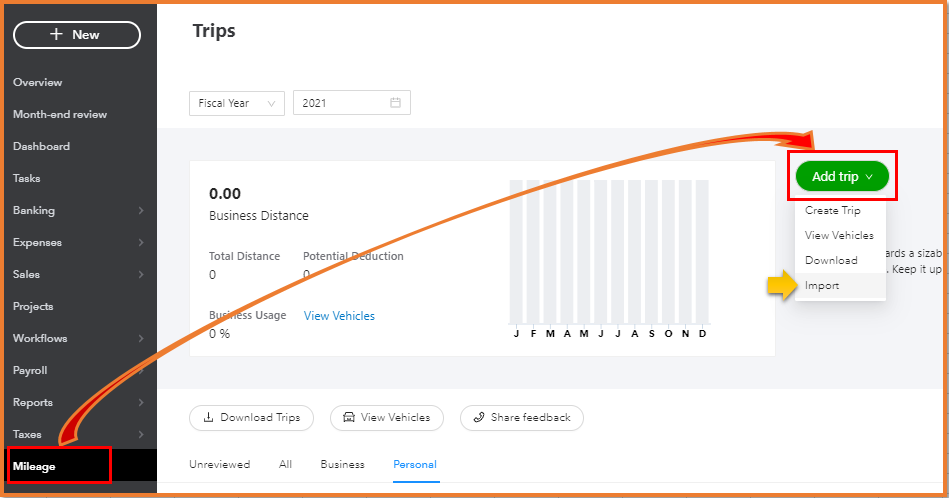Click the plus icon on New button
949x498 pixels.
(x=57, y=35)
